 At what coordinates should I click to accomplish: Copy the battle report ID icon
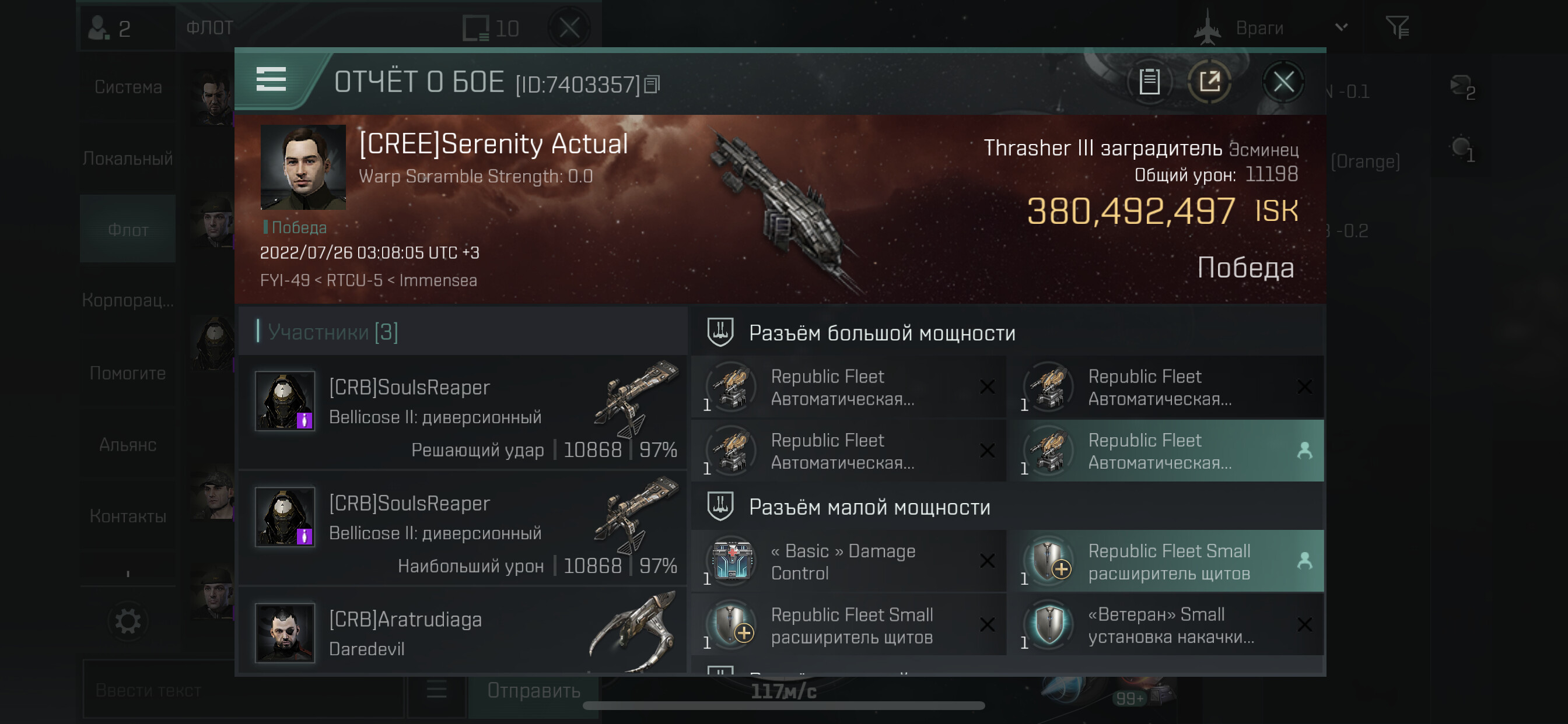[x=652, y=84]
